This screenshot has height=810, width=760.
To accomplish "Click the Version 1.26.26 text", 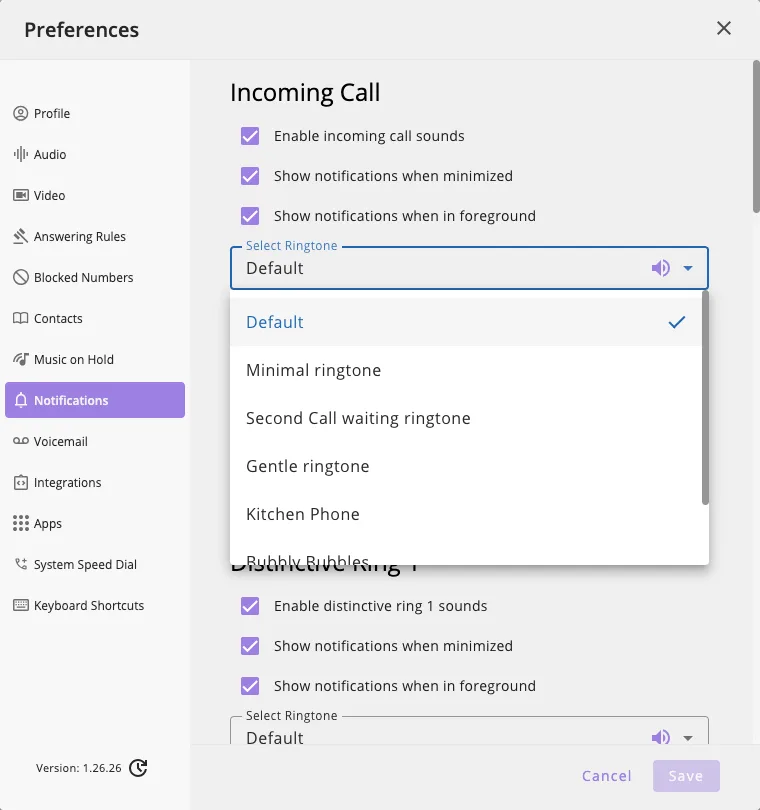I will coord(79,768).
